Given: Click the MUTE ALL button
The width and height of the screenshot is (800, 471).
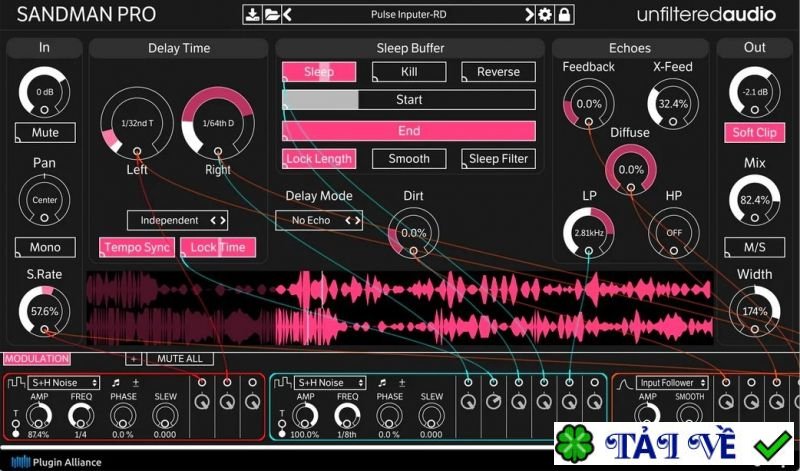Looking at the screenshot, I should pyautogui.click(x=180, y=359).
